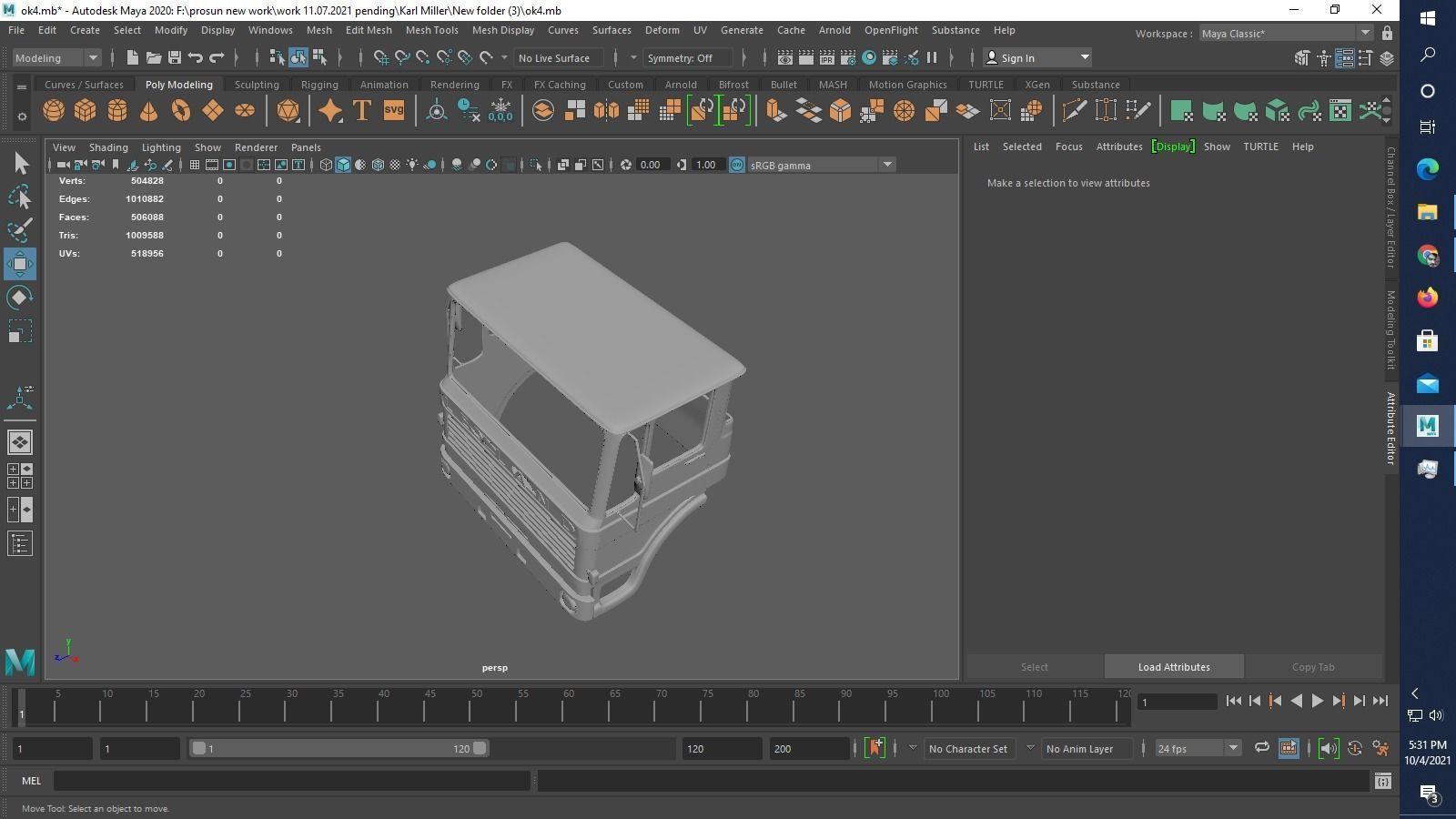Open the No Live Surface field
This screenshot has height=819, width=1456.
point(559,57)
